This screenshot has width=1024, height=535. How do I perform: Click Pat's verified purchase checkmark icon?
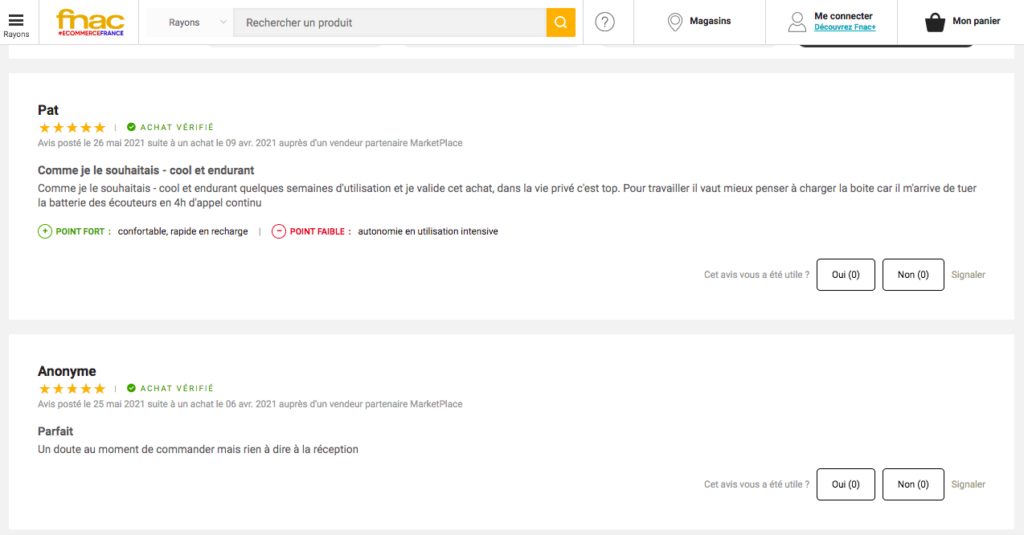pos(131,127)
